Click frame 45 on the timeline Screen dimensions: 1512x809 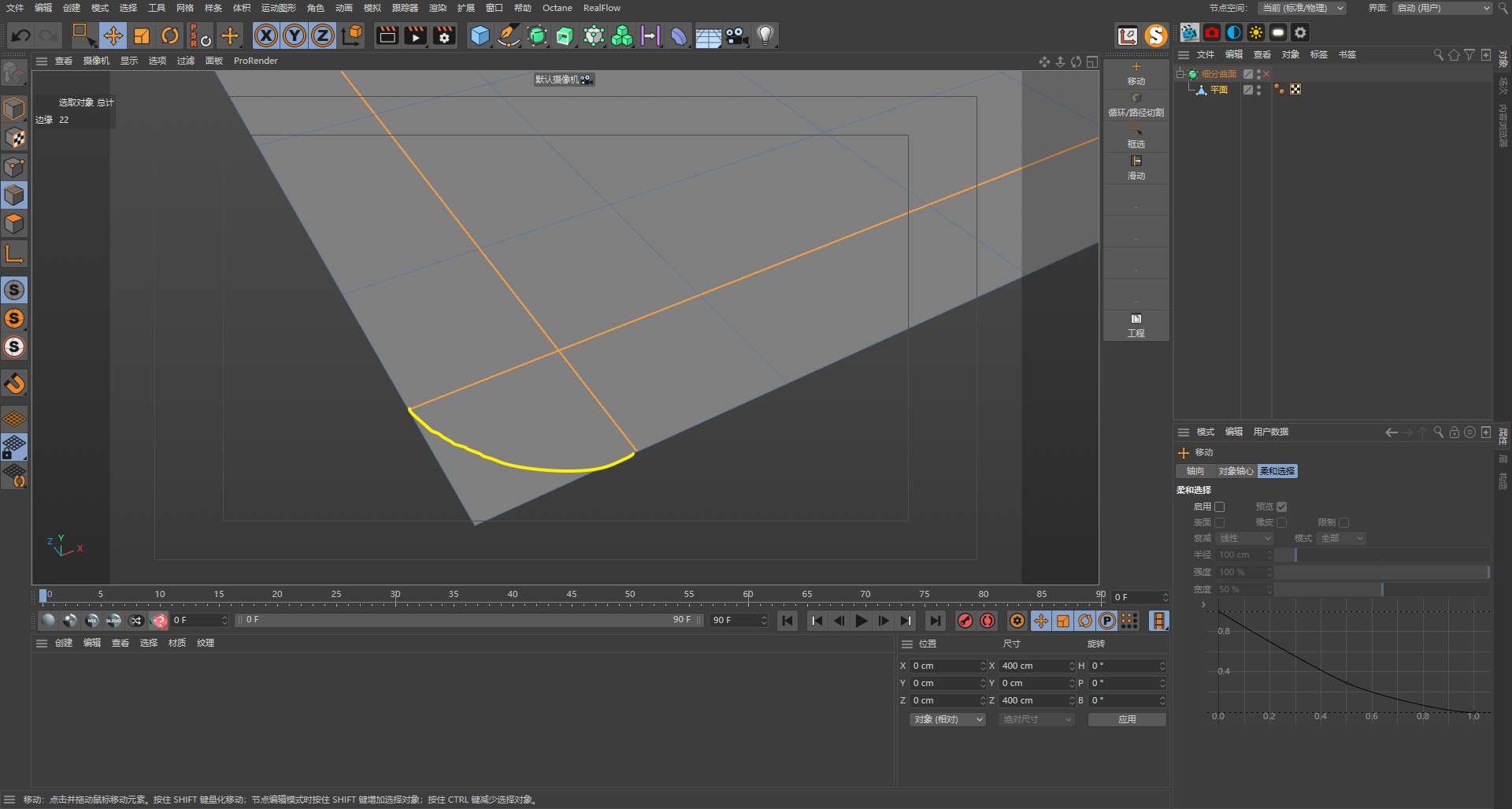point(572,596)
